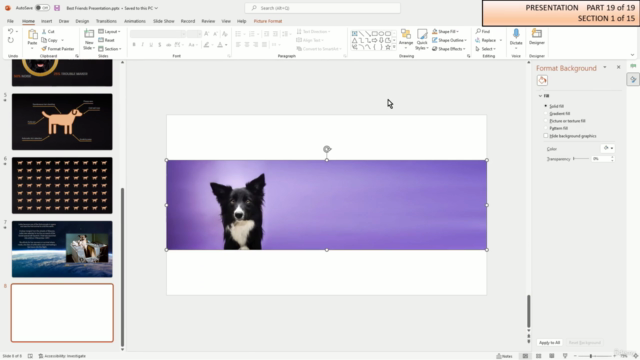Open the Shape Effects dropdown

449,49
